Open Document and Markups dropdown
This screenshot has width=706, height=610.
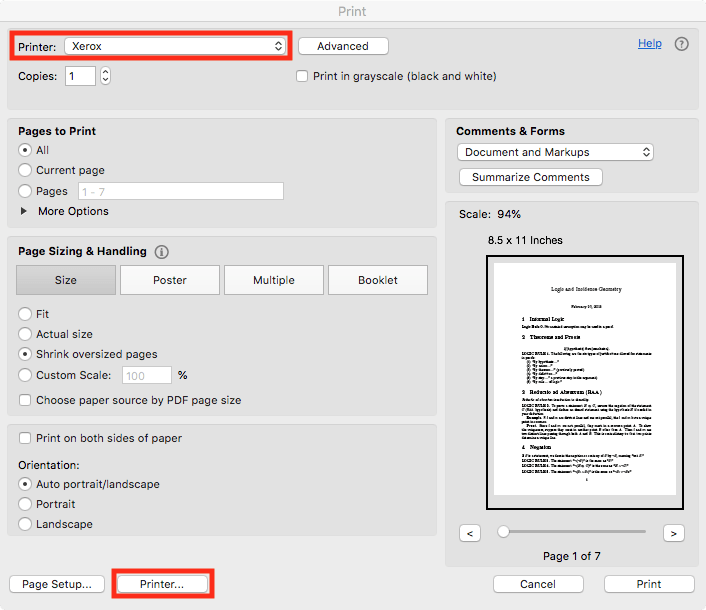tap(555, 152)
